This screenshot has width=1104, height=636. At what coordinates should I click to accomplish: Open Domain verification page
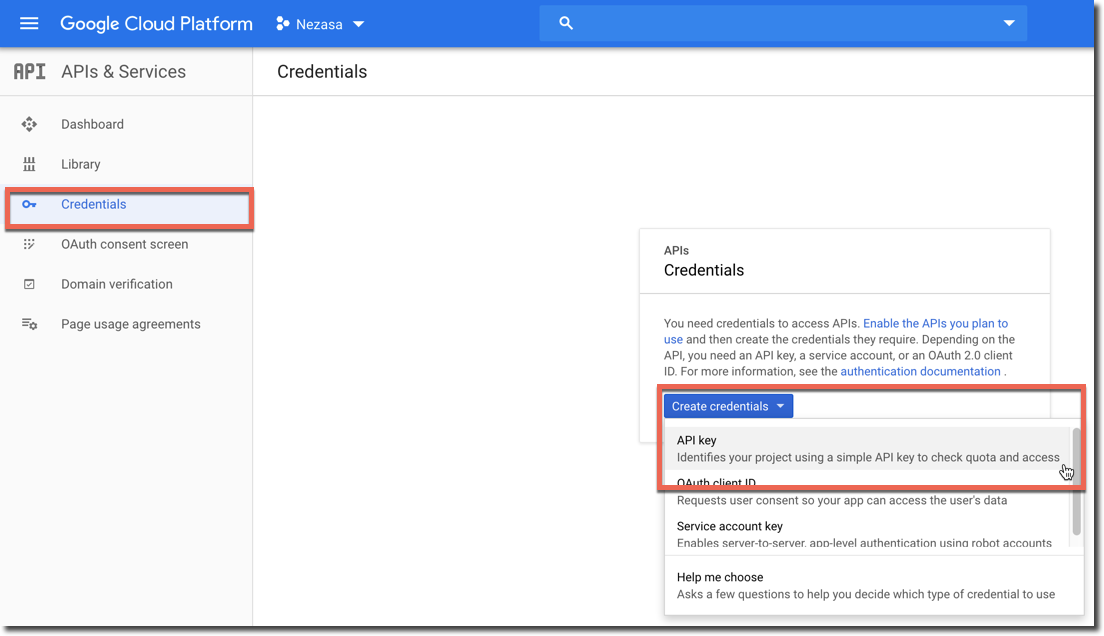pos(117,285)
